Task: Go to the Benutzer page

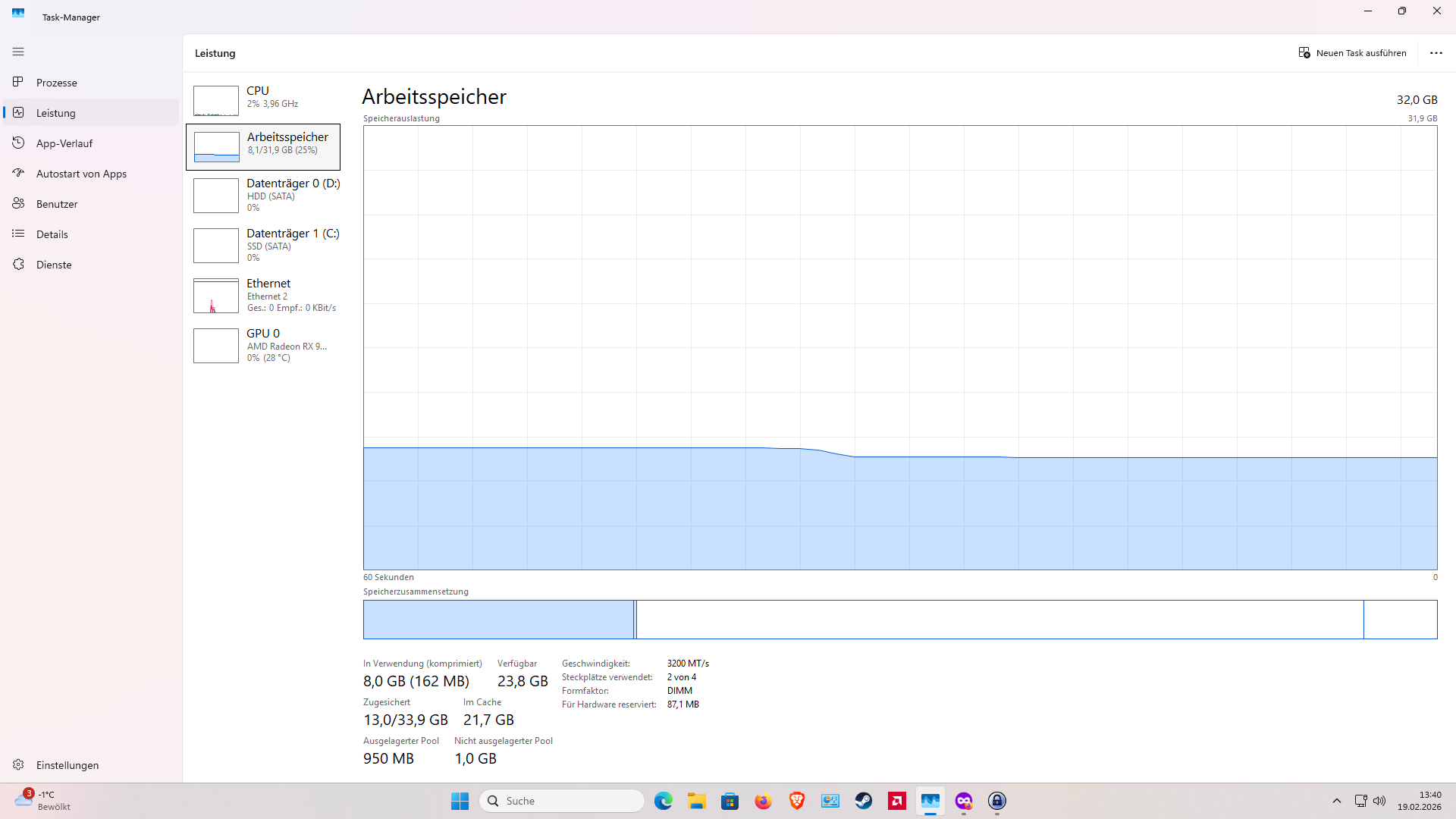Action: (x=57, y=204)
